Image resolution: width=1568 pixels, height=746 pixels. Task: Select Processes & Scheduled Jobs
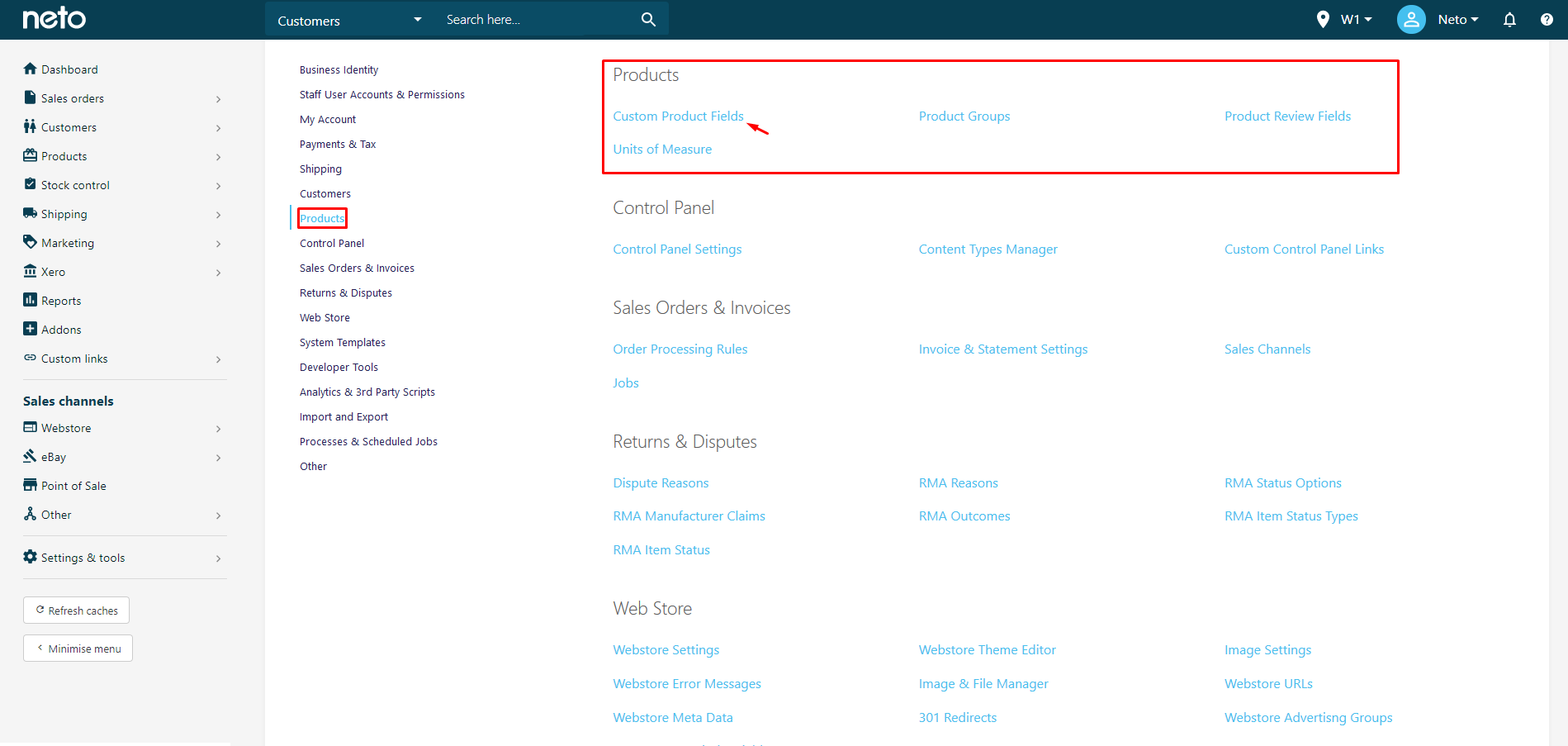[x=368, y=441]
